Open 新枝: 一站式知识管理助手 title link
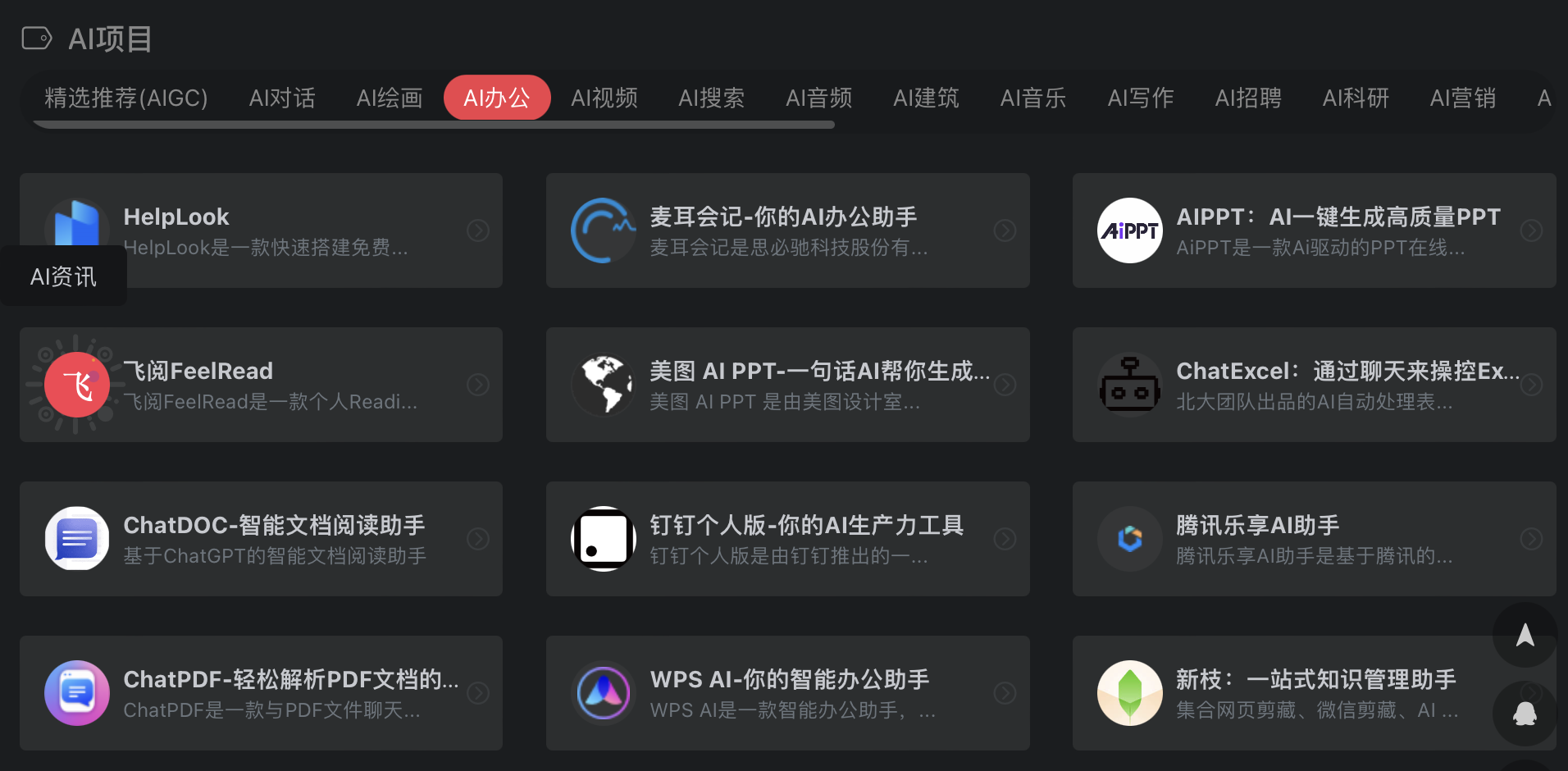1568x771 pixels. click(x=1316, y=679)
